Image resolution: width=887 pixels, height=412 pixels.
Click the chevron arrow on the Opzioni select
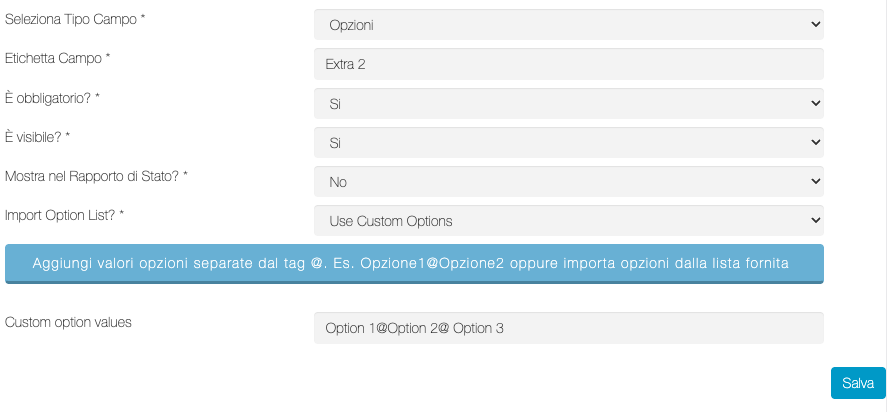coord(815,25)
